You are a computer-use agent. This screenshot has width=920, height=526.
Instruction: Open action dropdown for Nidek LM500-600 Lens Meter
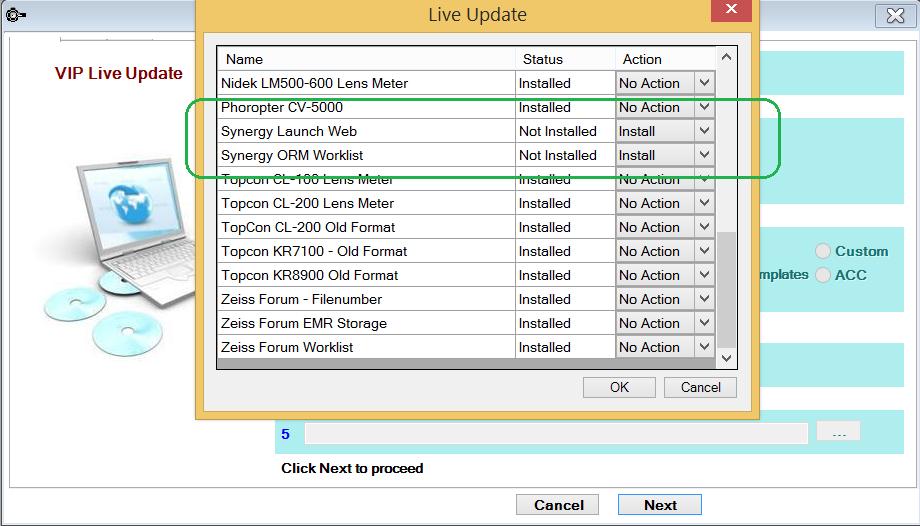(x=704, y=83)
